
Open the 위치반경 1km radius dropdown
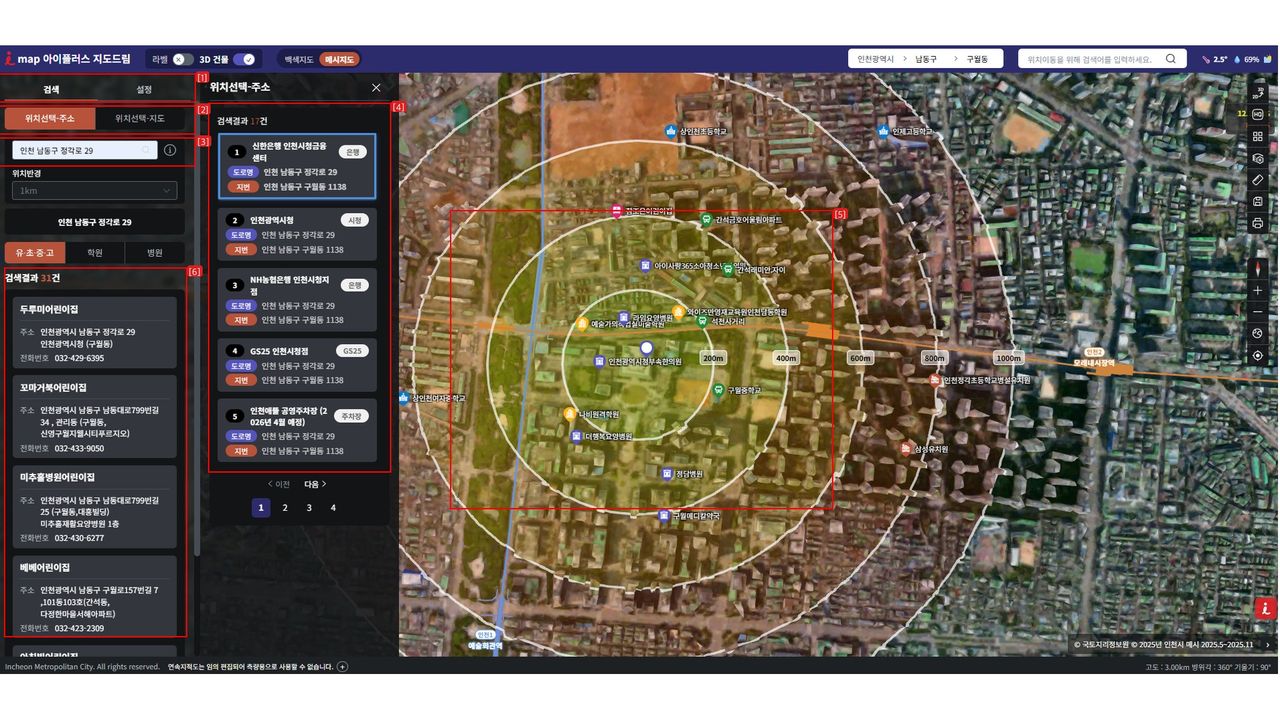tap(94, 191)
